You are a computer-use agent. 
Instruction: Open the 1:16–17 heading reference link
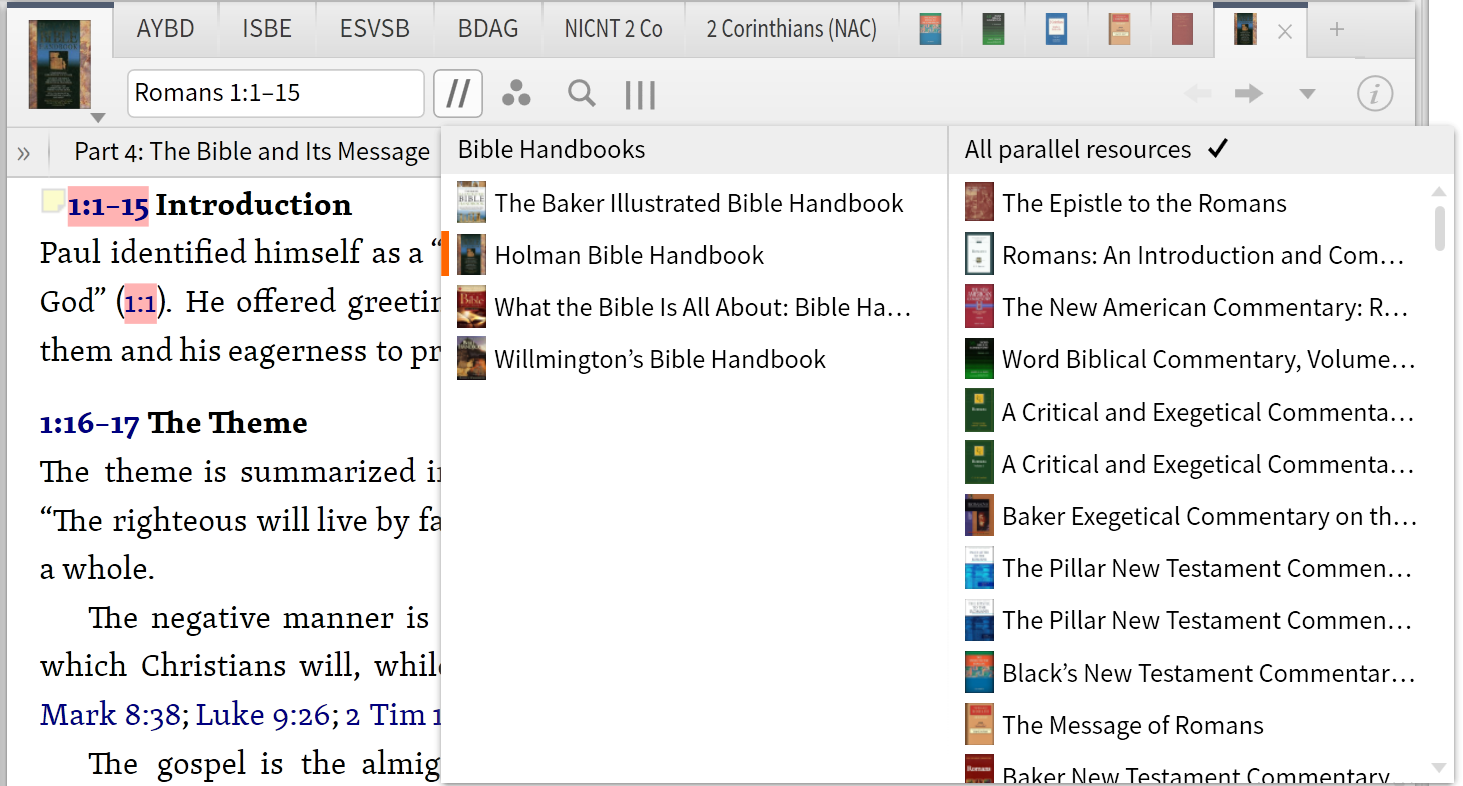coord(89,424)
